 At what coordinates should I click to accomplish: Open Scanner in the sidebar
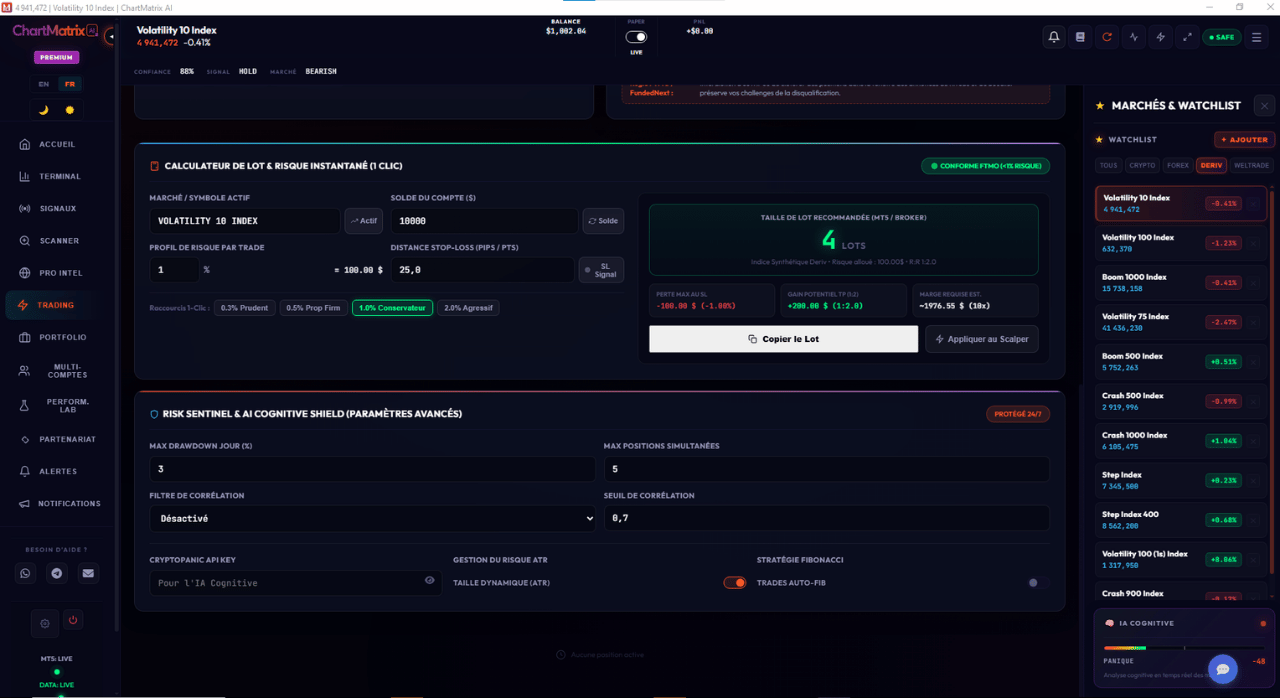[58, 241]
